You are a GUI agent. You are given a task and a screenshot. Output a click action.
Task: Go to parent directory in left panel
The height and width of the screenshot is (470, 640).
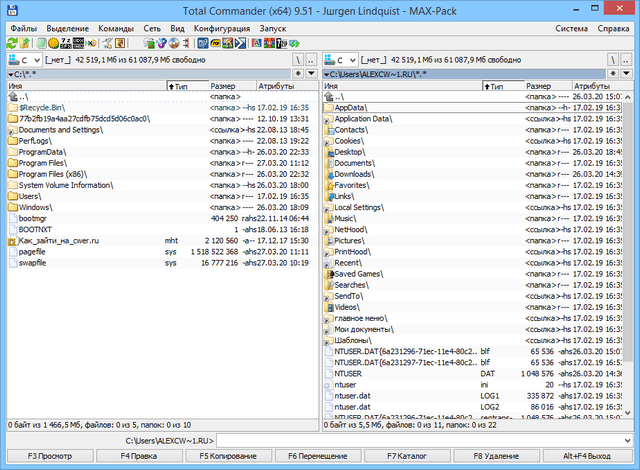pyautogui.click(x=312, y=61)
